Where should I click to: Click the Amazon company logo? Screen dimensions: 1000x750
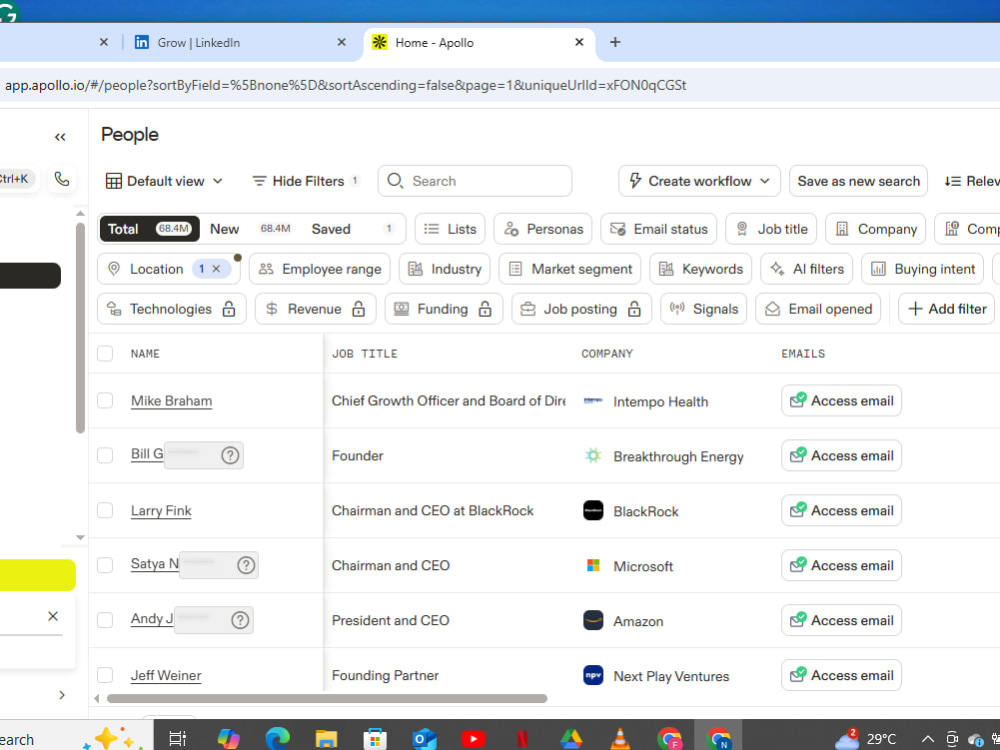(593, 621)
